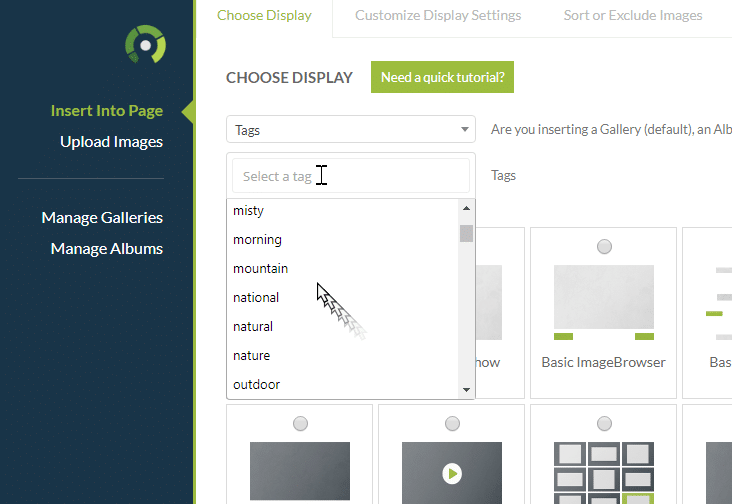
Task: Go to Sort or Exclude Images tab
Action: pos(633,15)
